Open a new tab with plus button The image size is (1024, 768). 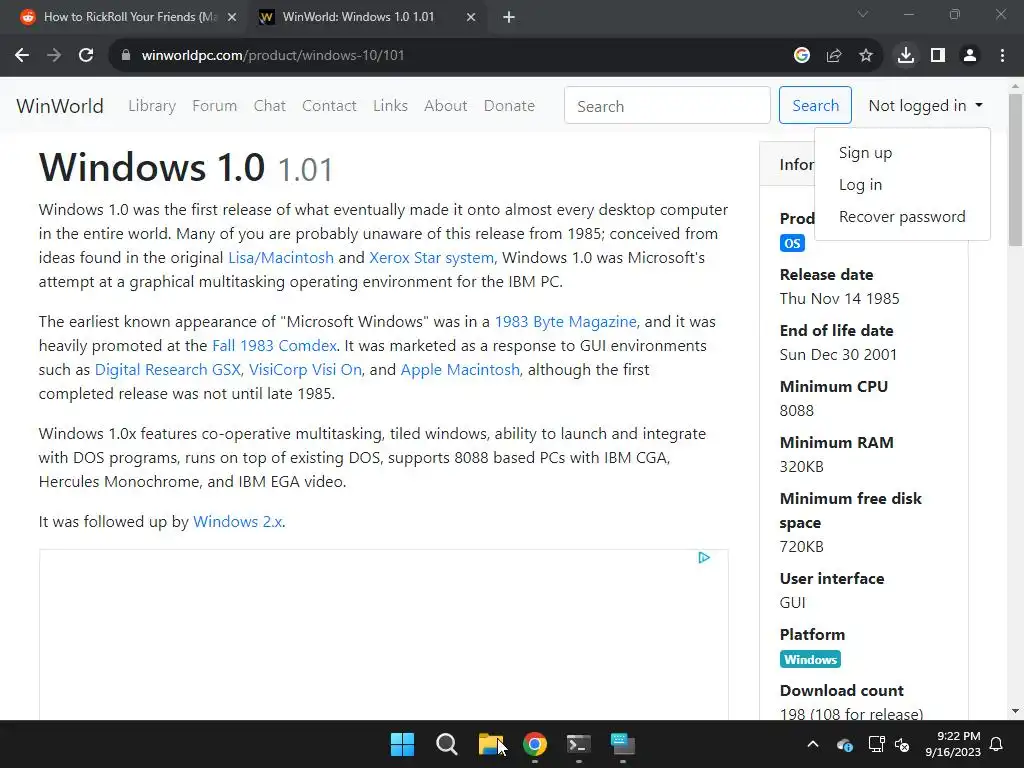(509, 17)
